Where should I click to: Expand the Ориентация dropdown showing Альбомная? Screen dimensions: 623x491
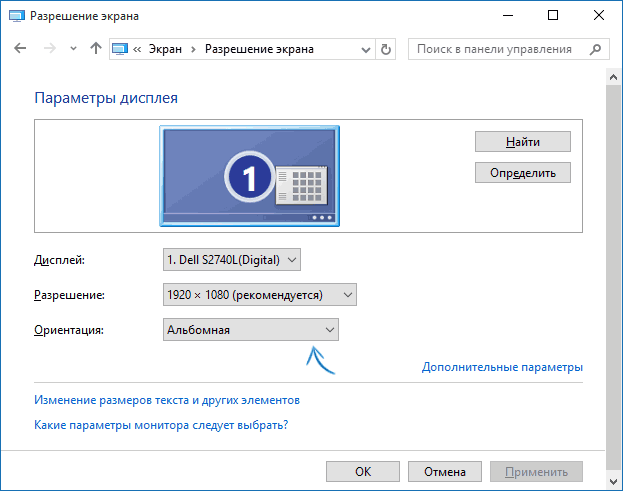pos(250,329)
